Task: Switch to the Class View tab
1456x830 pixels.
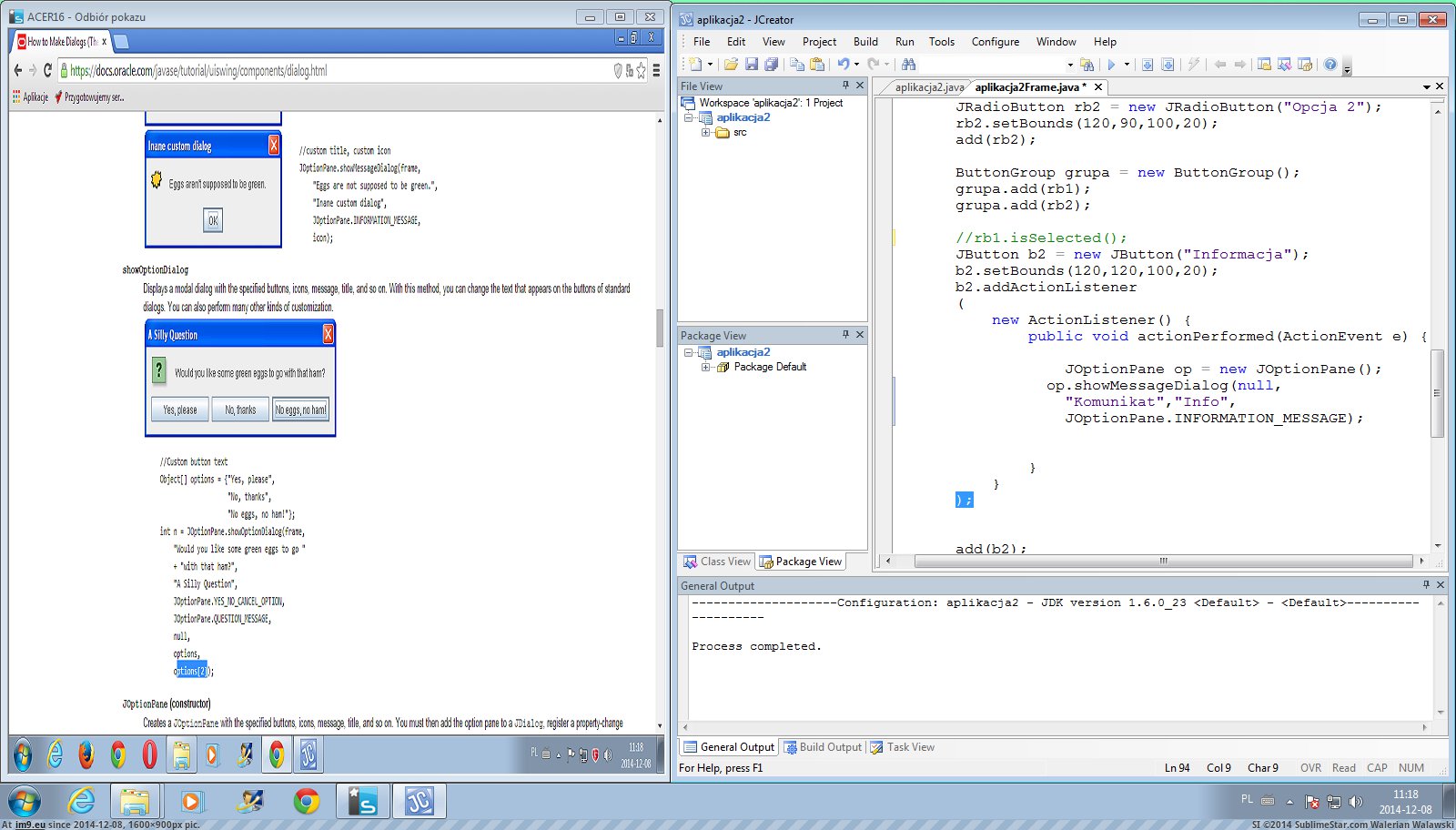Action: point(717,562)
